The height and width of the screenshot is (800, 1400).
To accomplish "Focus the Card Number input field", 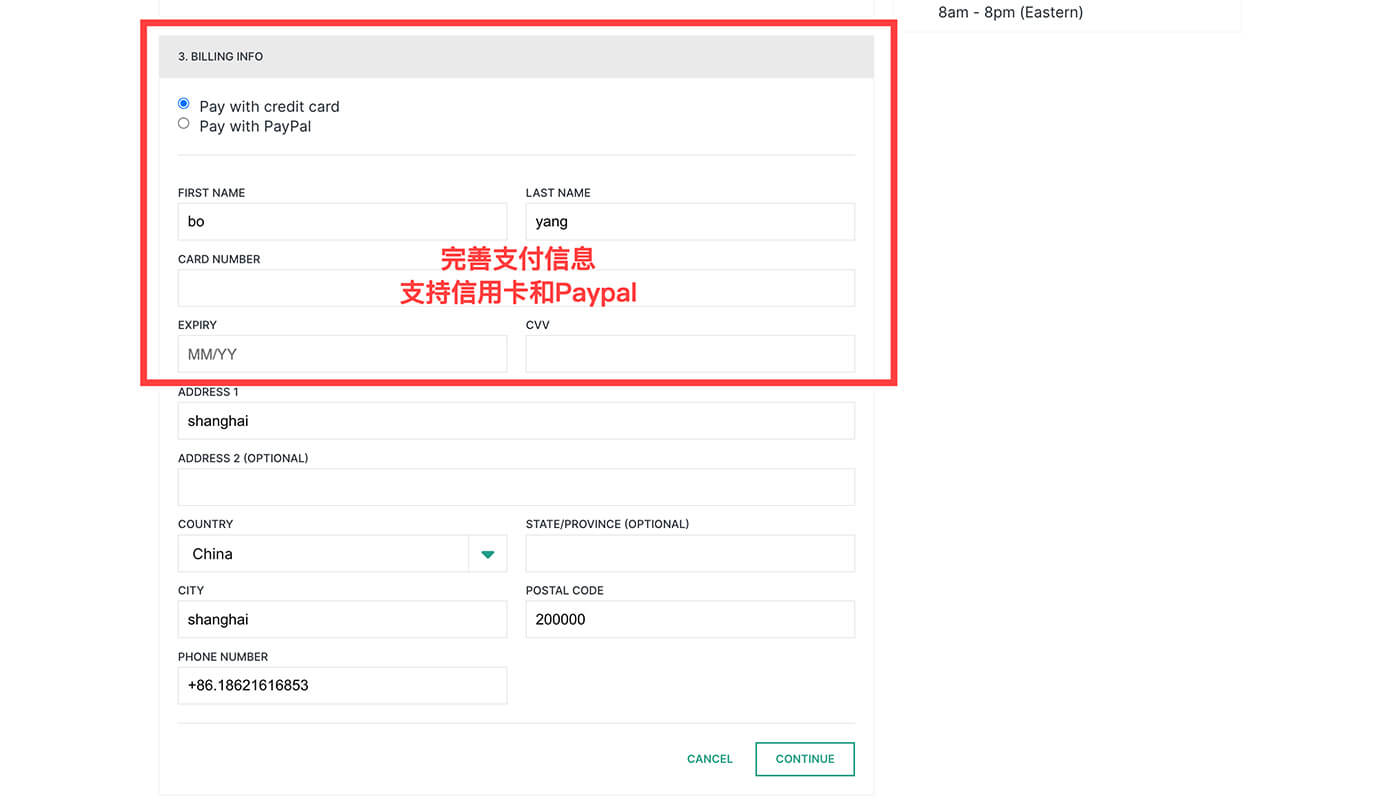I will (x=516, y=288).
